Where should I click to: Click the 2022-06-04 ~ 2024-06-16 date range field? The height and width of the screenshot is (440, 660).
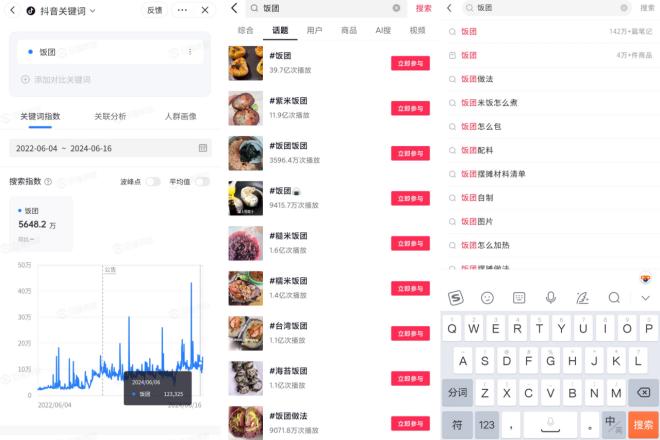(x=110, y=148)
